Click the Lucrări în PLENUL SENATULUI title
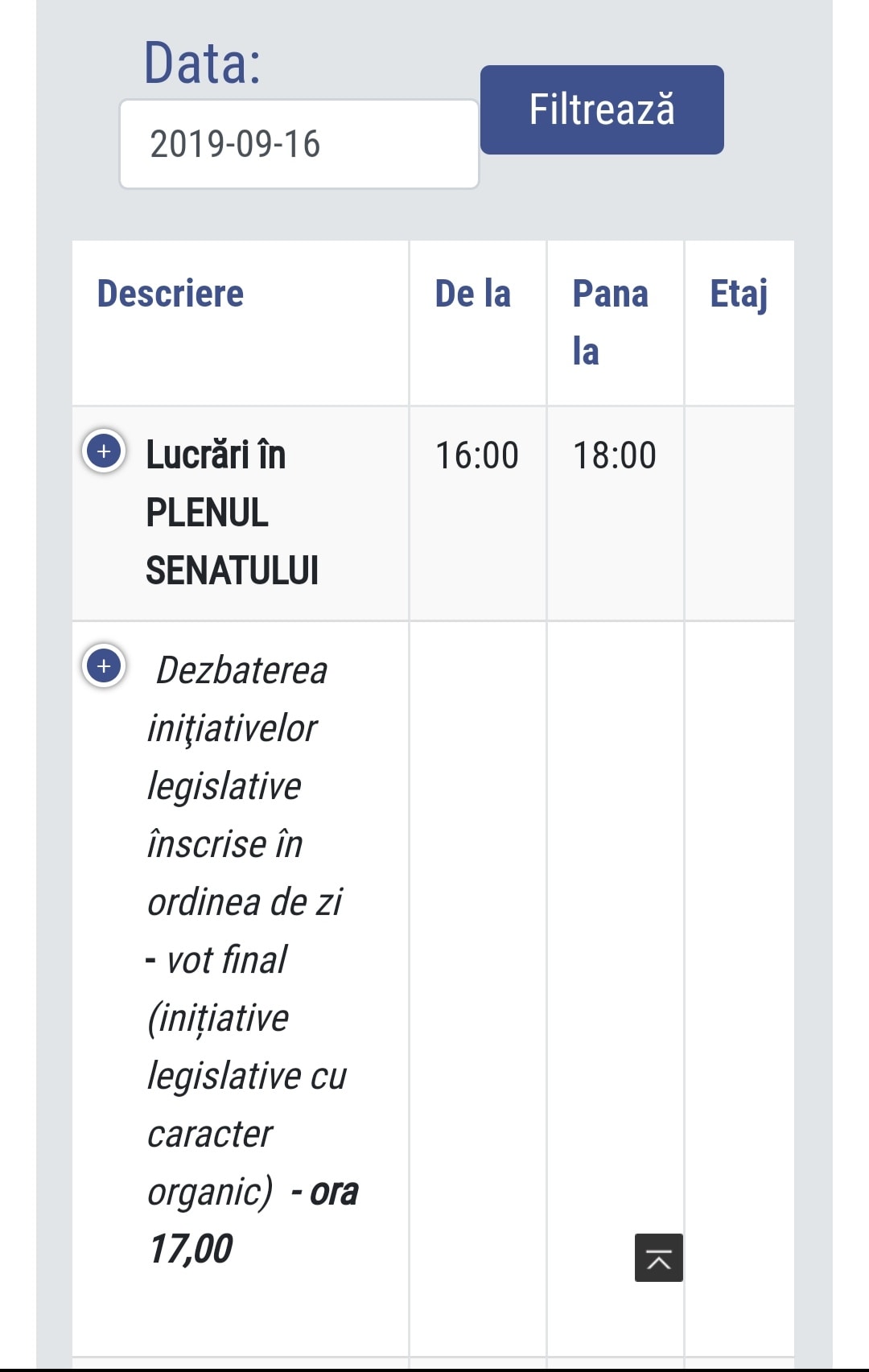The image size is (869, 1372). tap(232, 513)
